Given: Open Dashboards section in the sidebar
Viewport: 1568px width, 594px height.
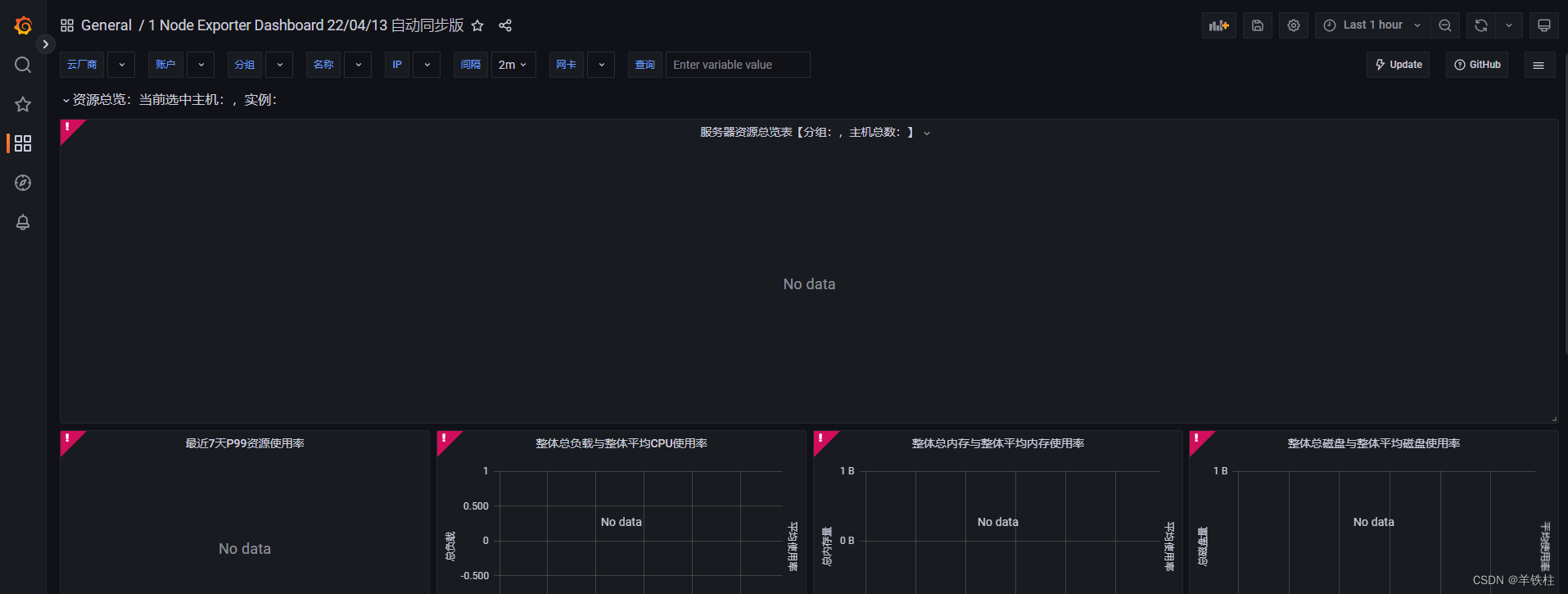Looking at the screenshot, I should [23, 143].
